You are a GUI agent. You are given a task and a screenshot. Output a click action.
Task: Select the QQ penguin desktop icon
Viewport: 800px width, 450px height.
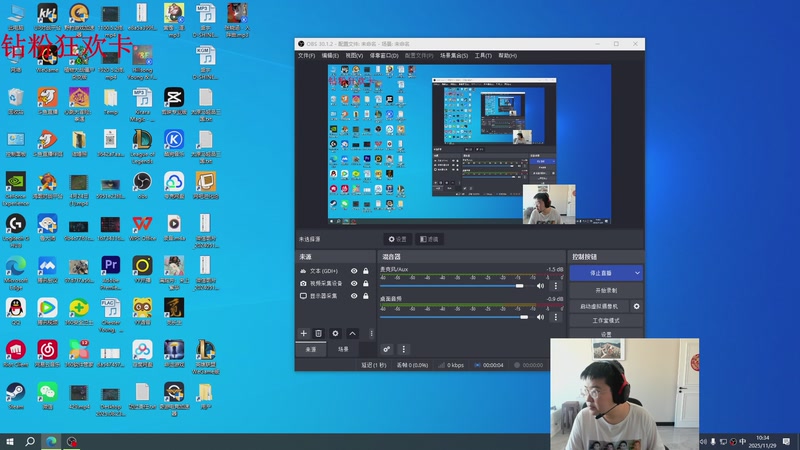tap(16, 312)
